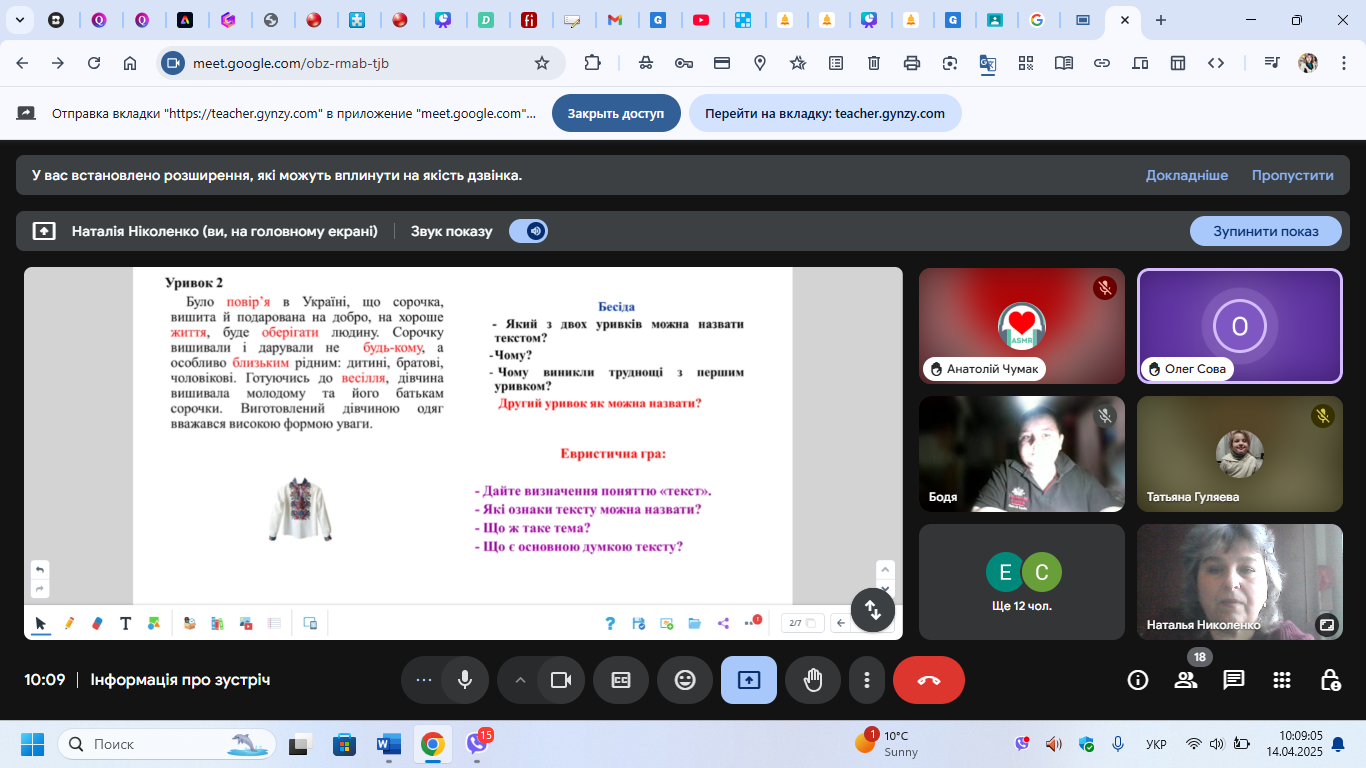Click Зупинити показ button
Image resolution: width=1366 pixels, height=768 pixels.
point(1265,231)
